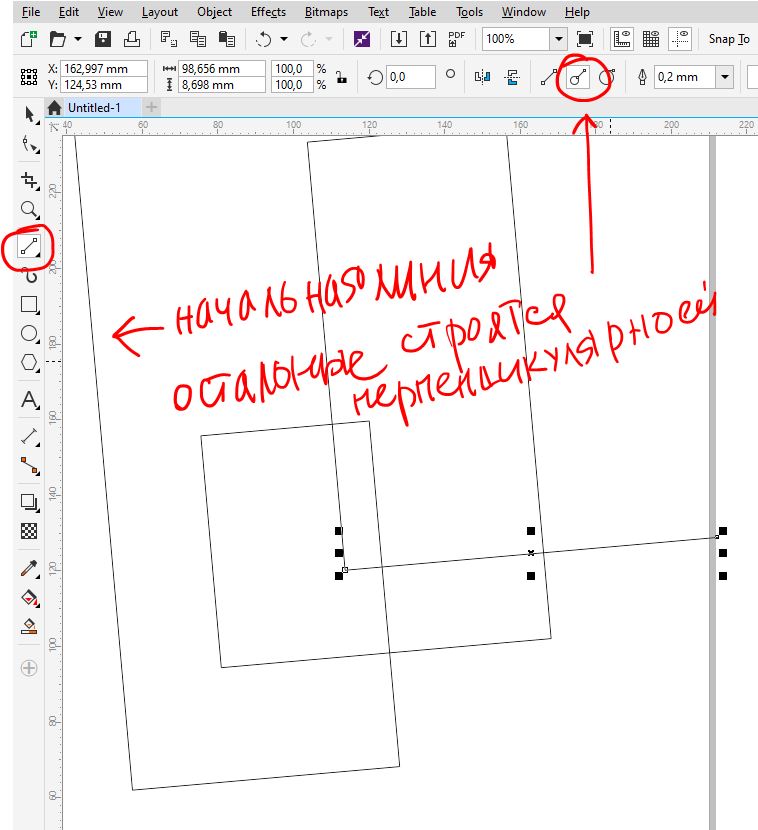Select the Crop tool
758x830 pixels.
29,181
